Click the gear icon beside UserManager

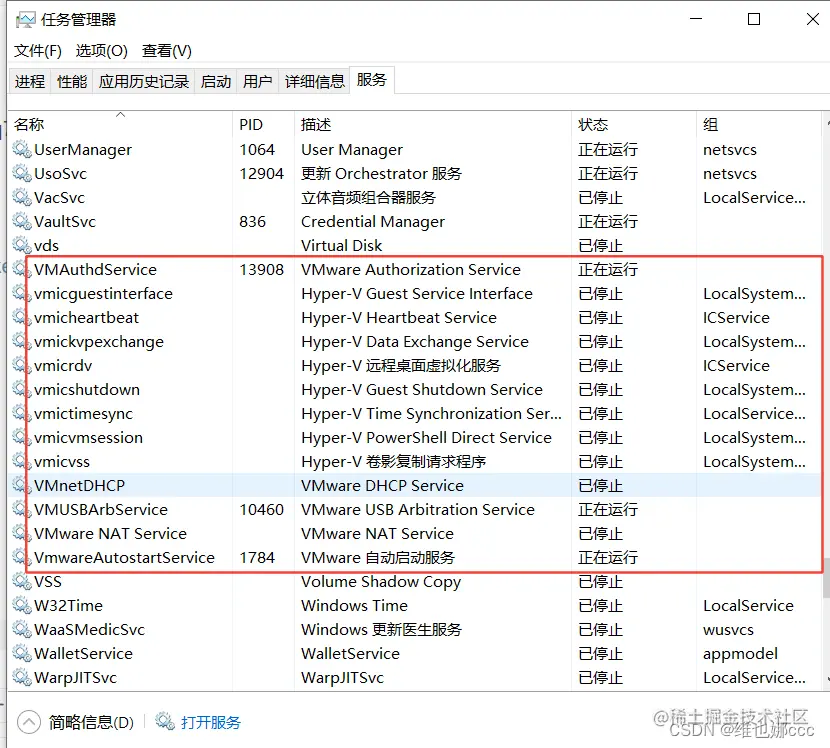coord(22,149)
